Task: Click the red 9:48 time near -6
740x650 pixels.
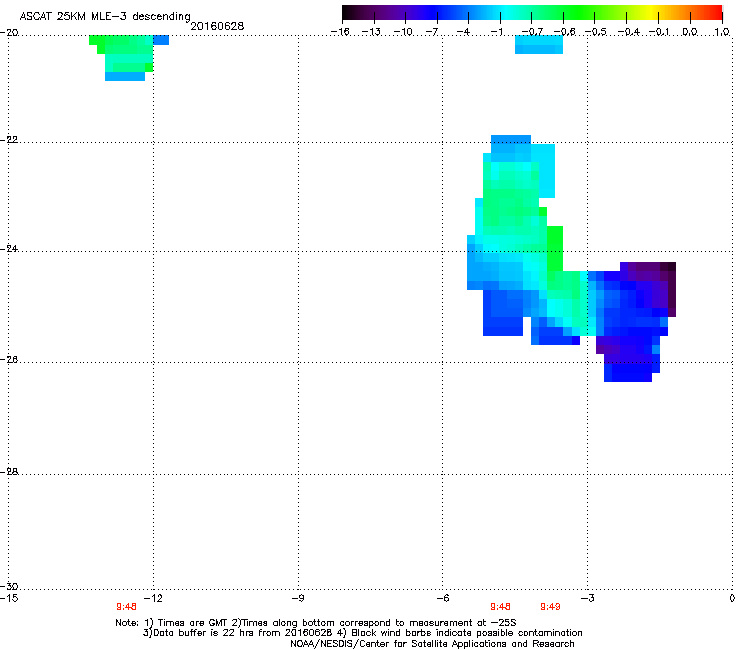Action: point(500,607)
